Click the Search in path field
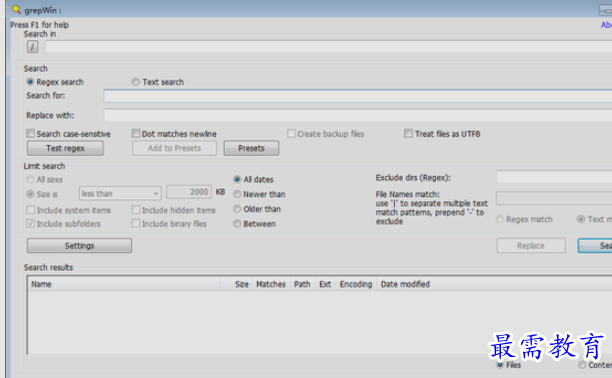This screenshot has width=612, height=378. click(x=329, y=47)
